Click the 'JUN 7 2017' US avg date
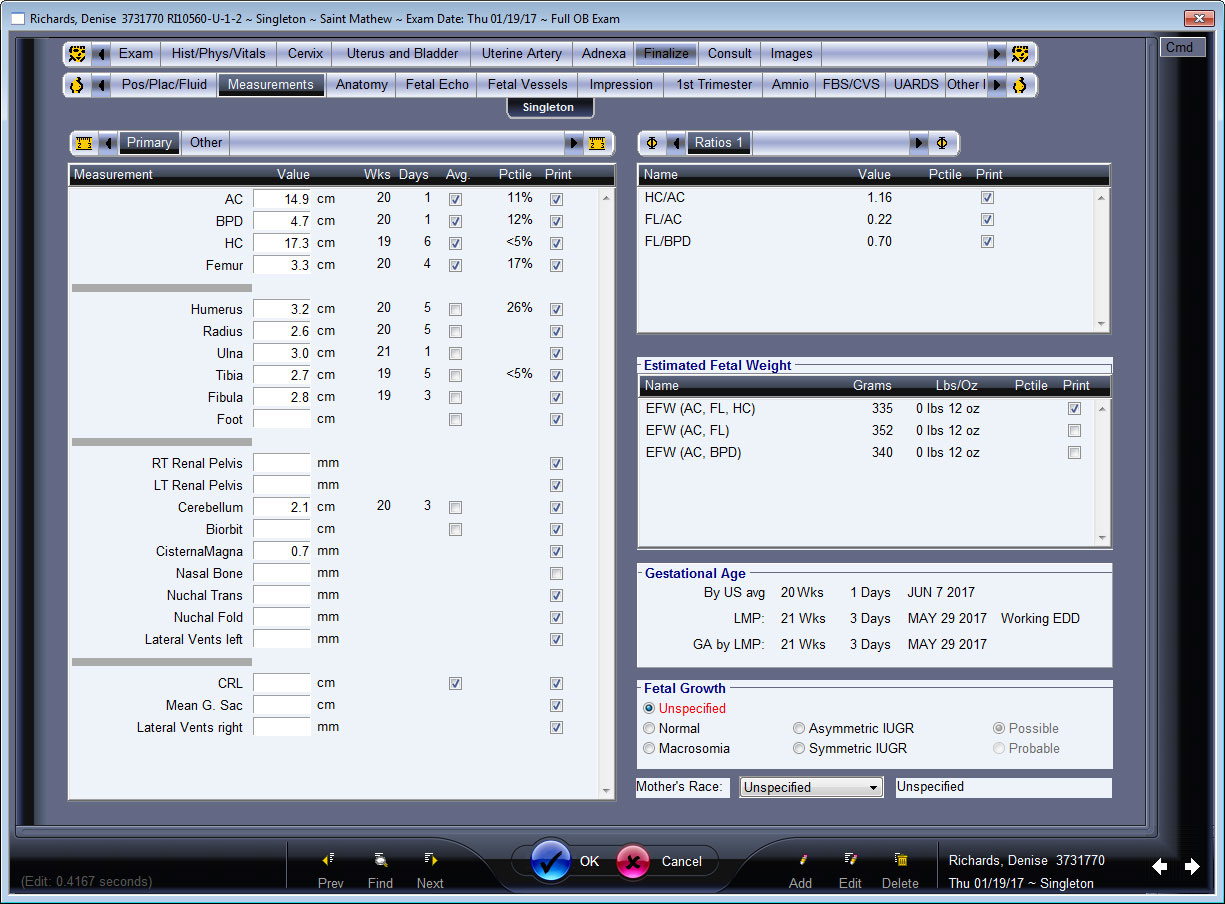 941,593
